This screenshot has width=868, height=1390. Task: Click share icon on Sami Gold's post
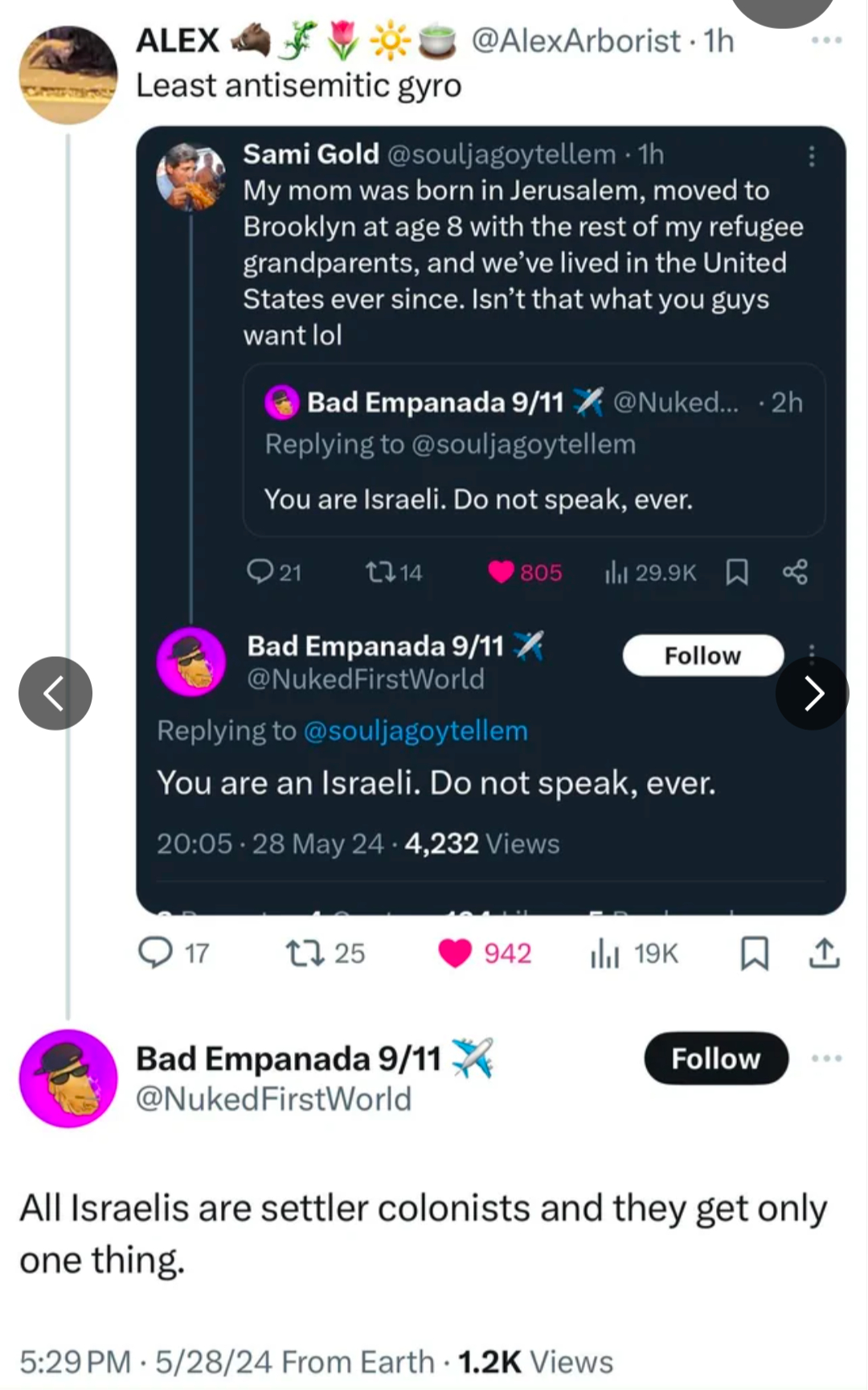click(x=795, y=572)
